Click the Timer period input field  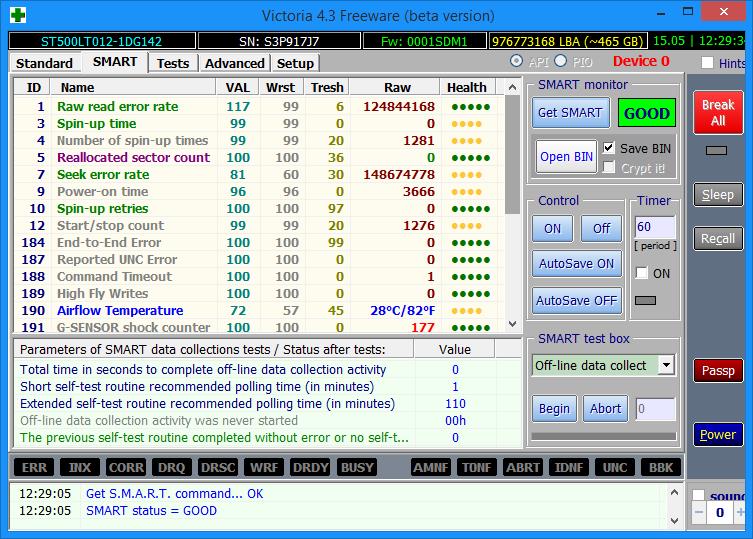coord(655,227)
